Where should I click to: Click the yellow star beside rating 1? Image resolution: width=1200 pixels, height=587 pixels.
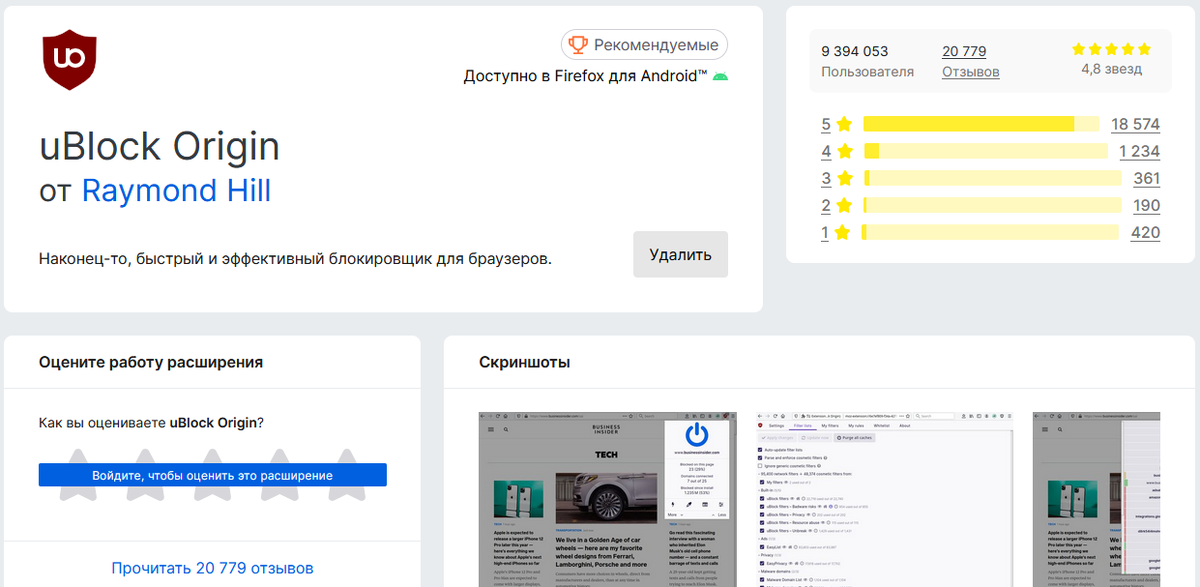tap(844, 232)
